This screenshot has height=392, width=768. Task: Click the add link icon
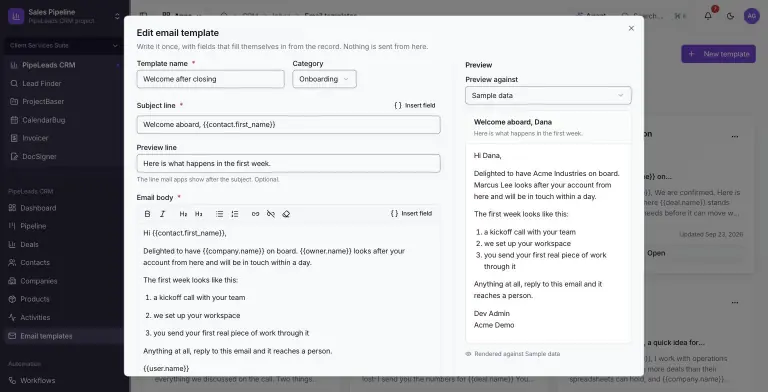(x=255, y=214)
